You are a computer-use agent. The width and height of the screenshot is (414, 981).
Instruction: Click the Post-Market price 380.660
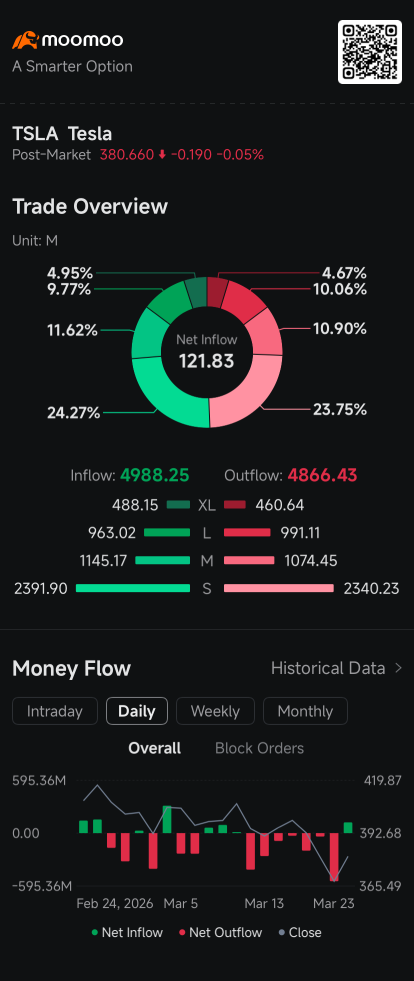[x=127, y=155]
